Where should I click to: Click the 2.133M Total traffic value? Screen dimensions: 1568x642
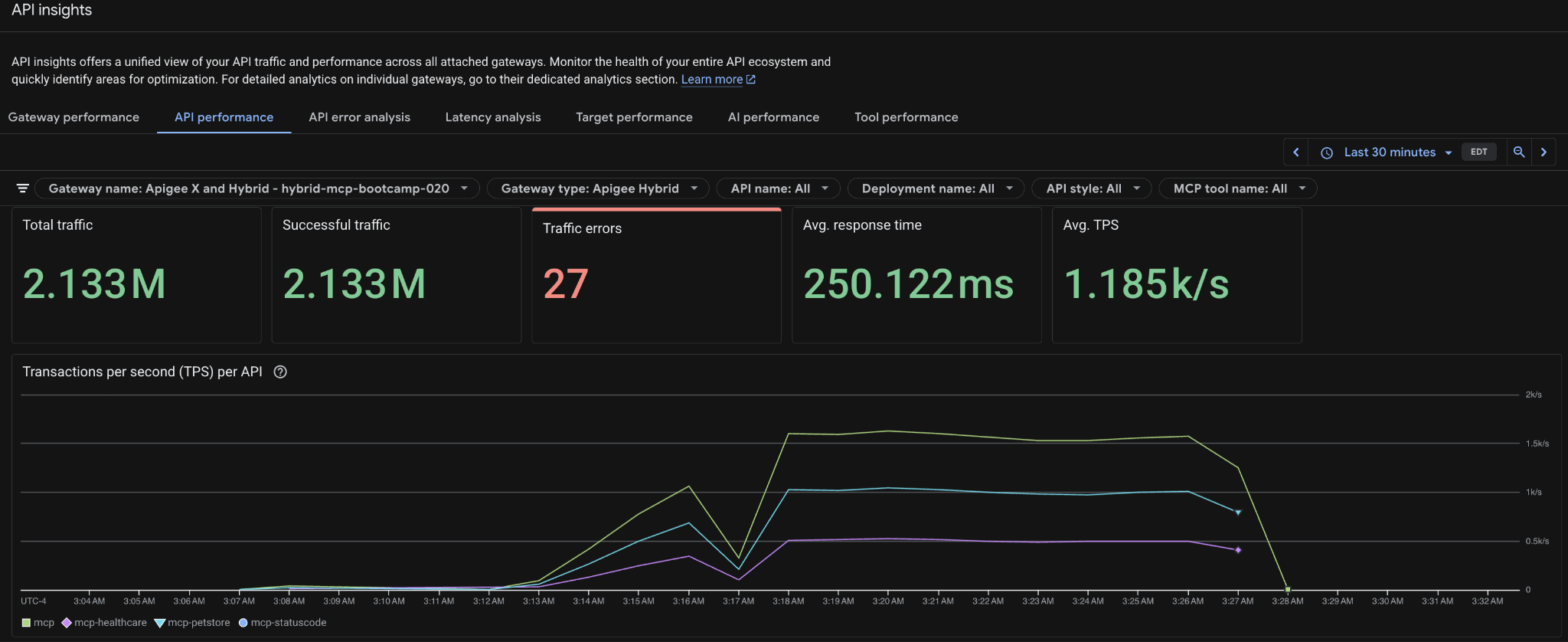94,284
